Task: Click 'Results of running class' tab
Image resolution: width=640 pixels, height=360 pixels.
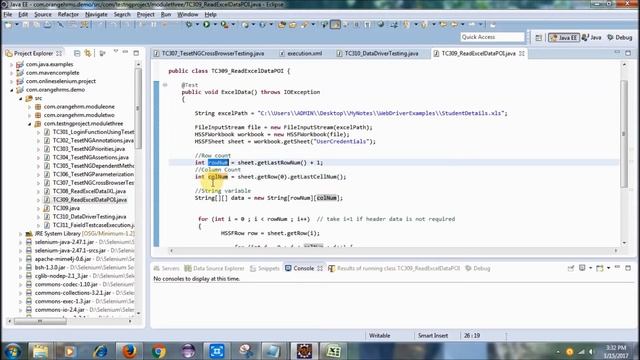Action: [394, 268]
